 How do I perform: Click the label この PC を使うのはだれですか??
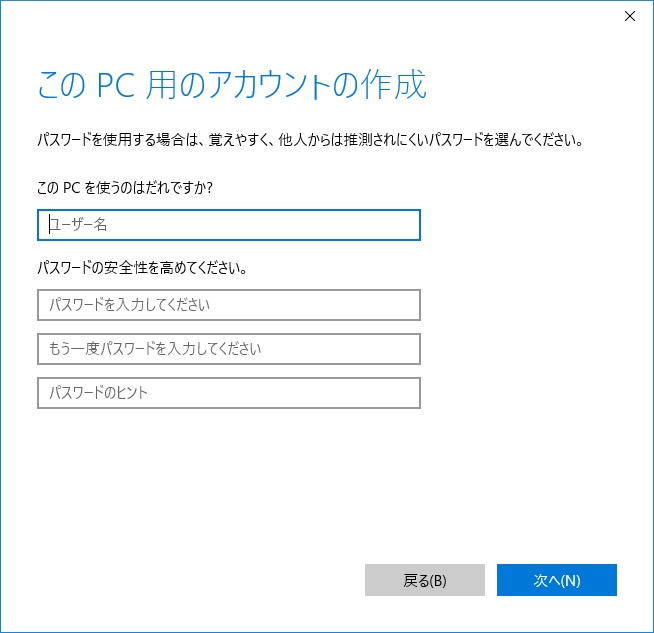(125, 187)
